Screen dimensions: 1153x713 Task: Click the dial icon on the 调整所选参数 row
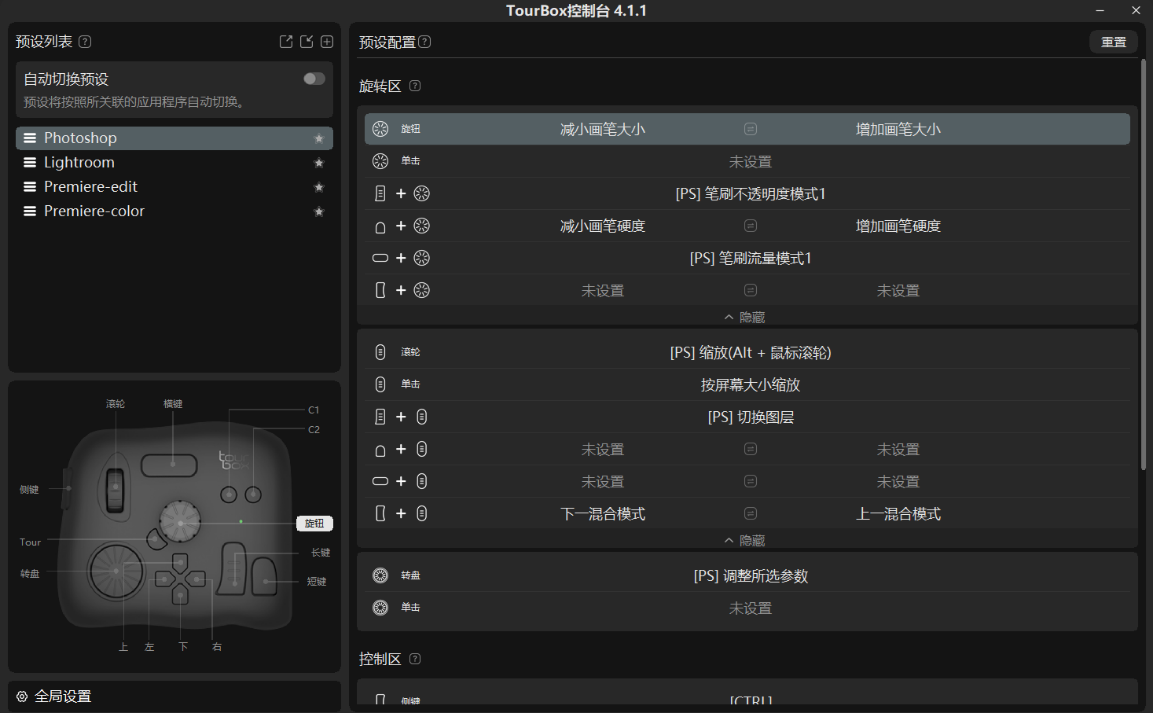(381, 575)
